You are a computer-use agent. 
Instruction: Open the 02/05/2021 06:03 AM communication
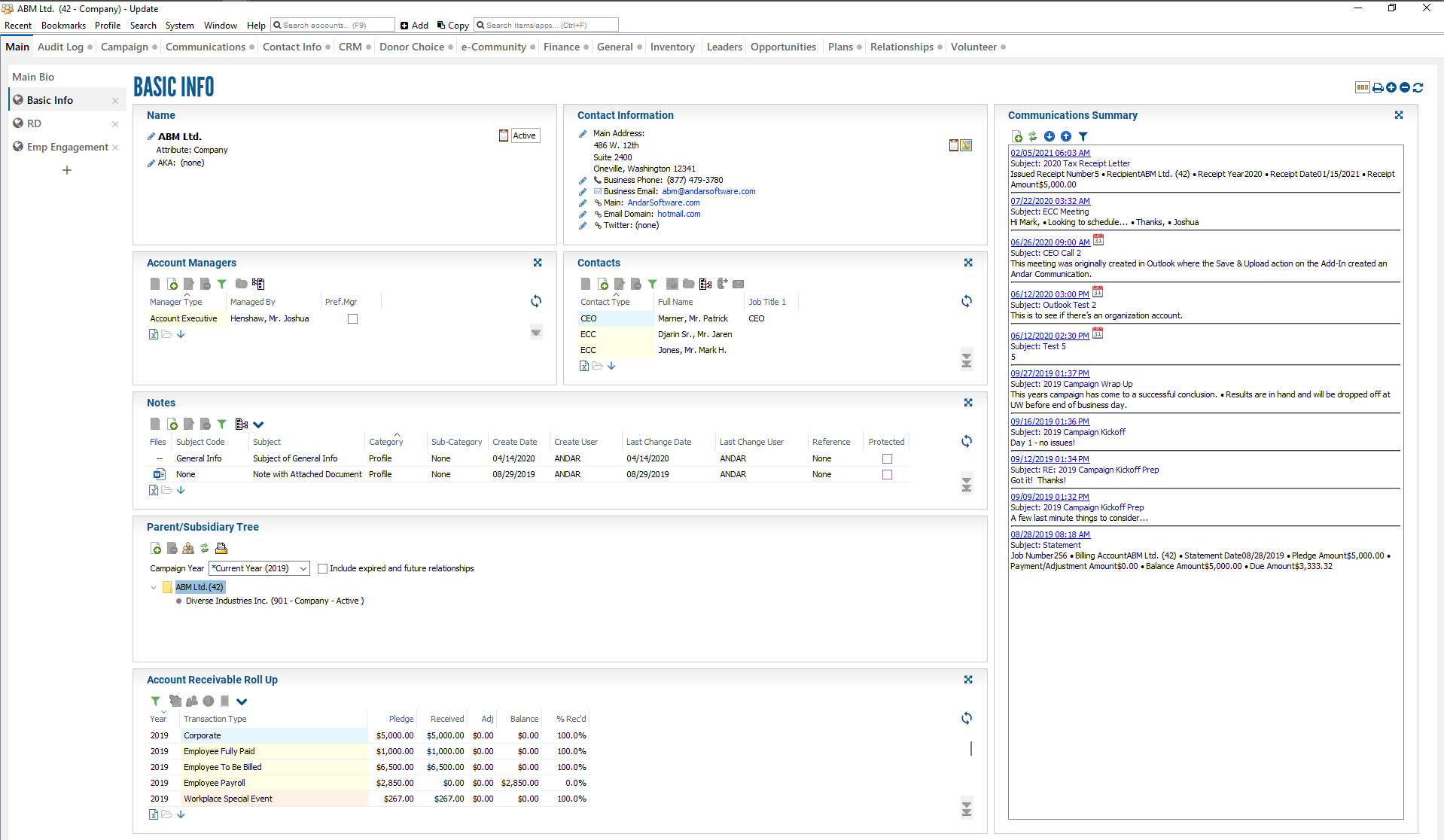tap(1049, 153)
